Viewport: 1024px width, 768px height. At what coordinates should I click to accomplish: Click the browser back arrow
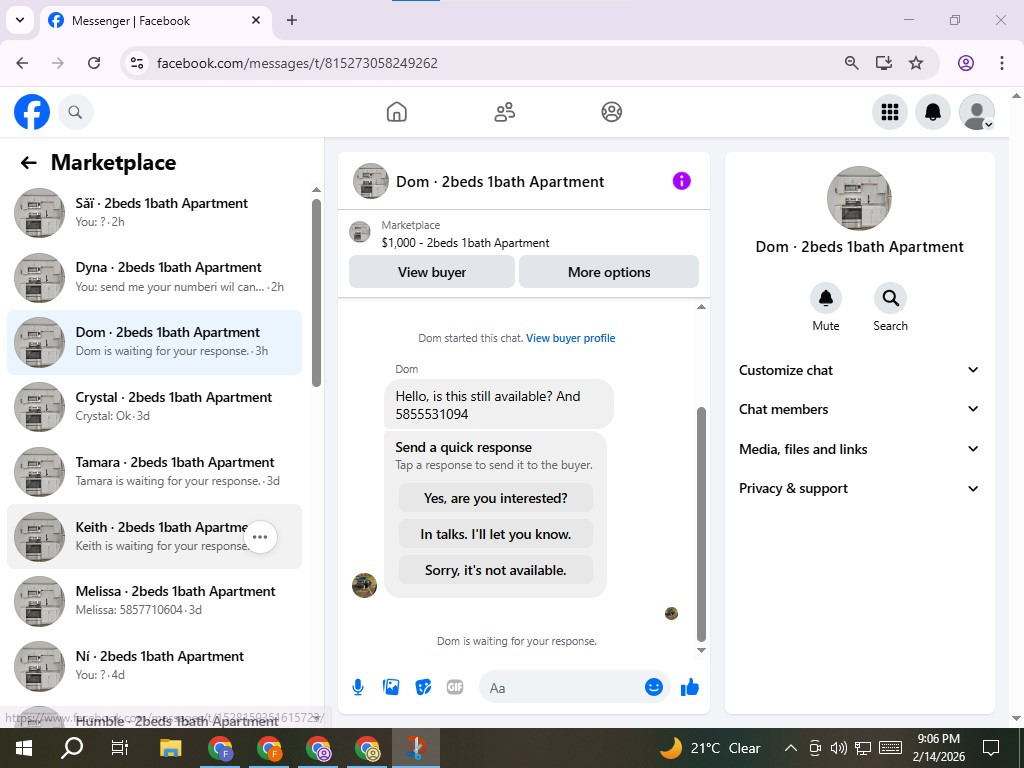(x=22, y=63)
